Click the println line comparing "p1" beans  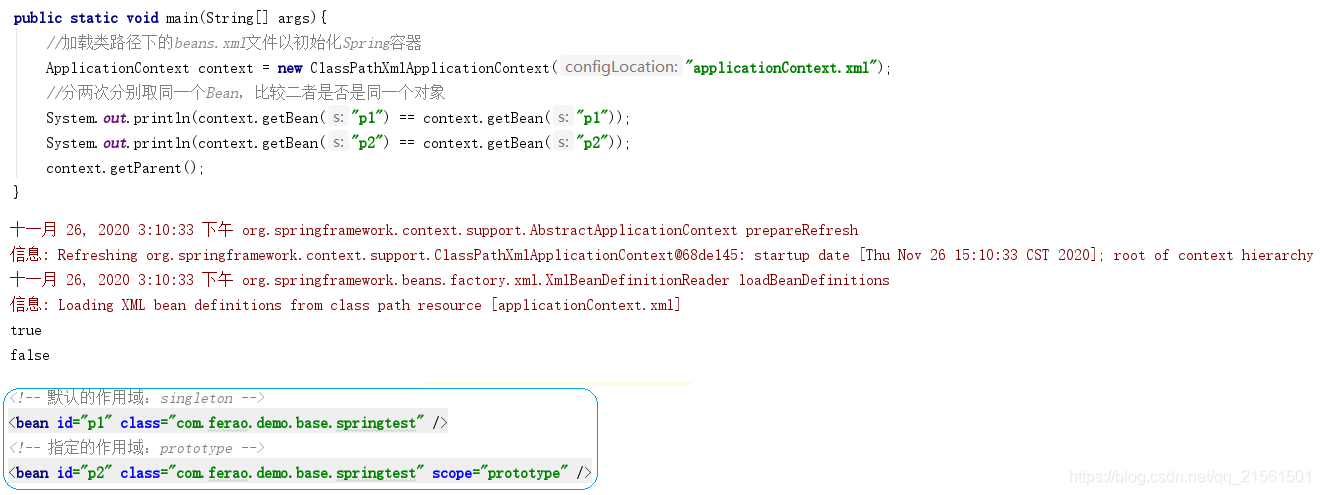(338, 118)
